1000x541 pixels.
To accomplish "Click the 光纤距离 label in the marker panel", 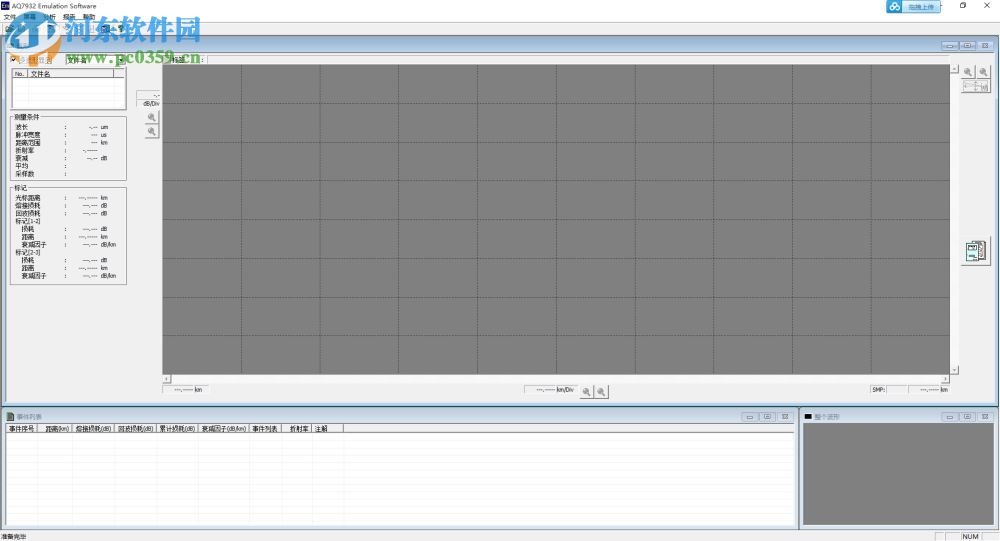I will [x=28, y=198].
